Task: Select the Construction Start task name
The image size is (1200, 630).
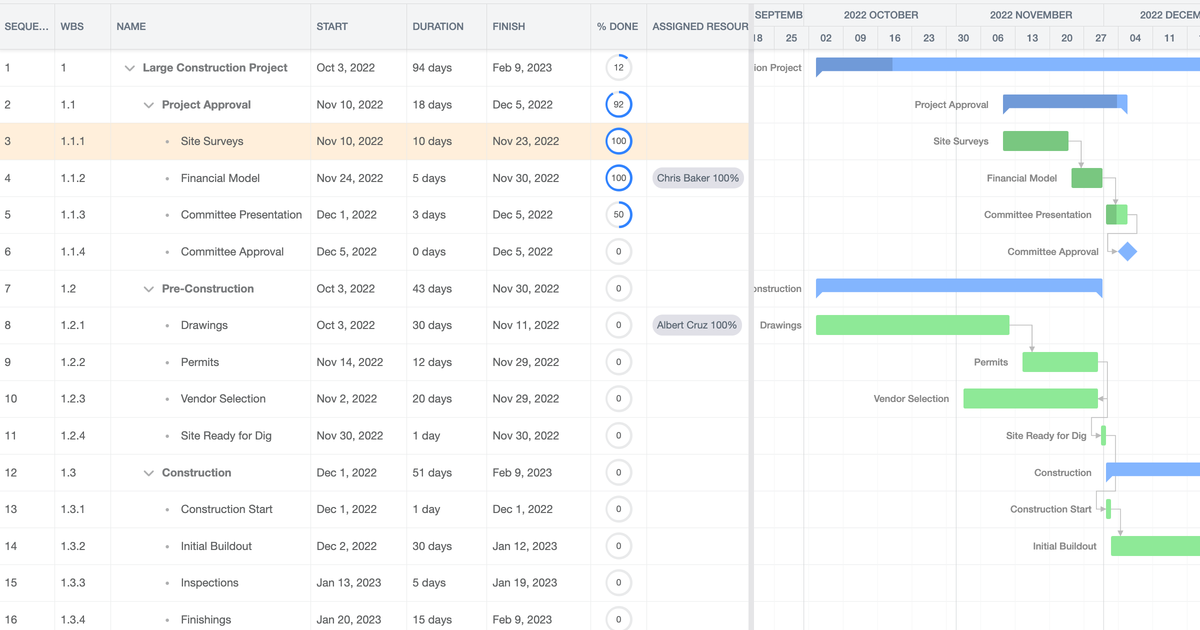Action: click(227, 509)
